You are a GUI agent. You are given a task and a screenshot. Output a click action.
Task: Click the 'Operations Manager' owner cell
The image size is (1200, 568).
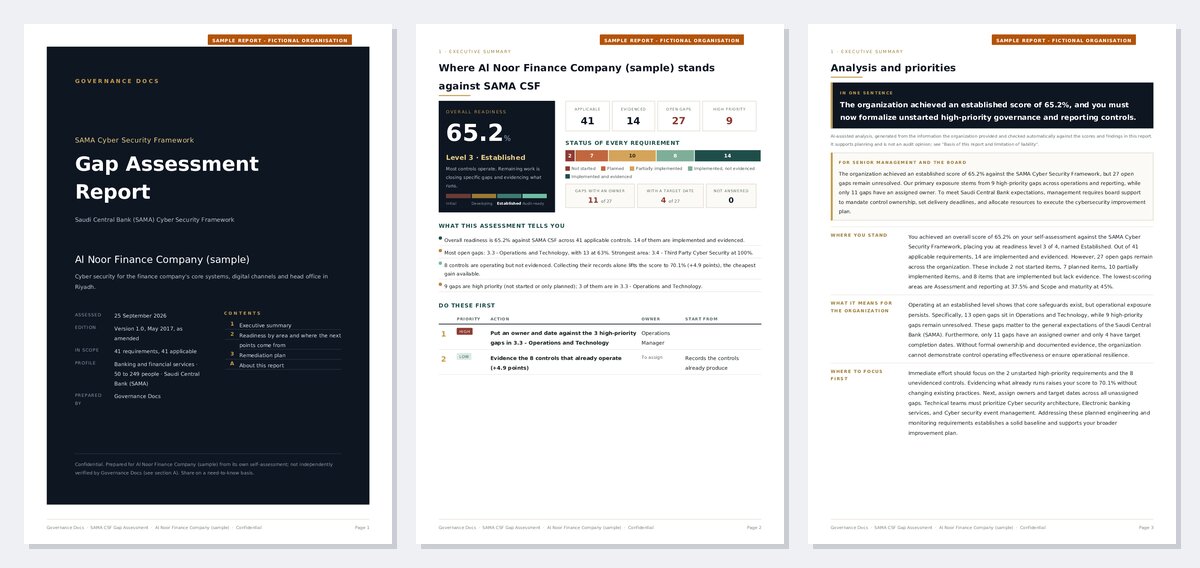tap(656, 337)
